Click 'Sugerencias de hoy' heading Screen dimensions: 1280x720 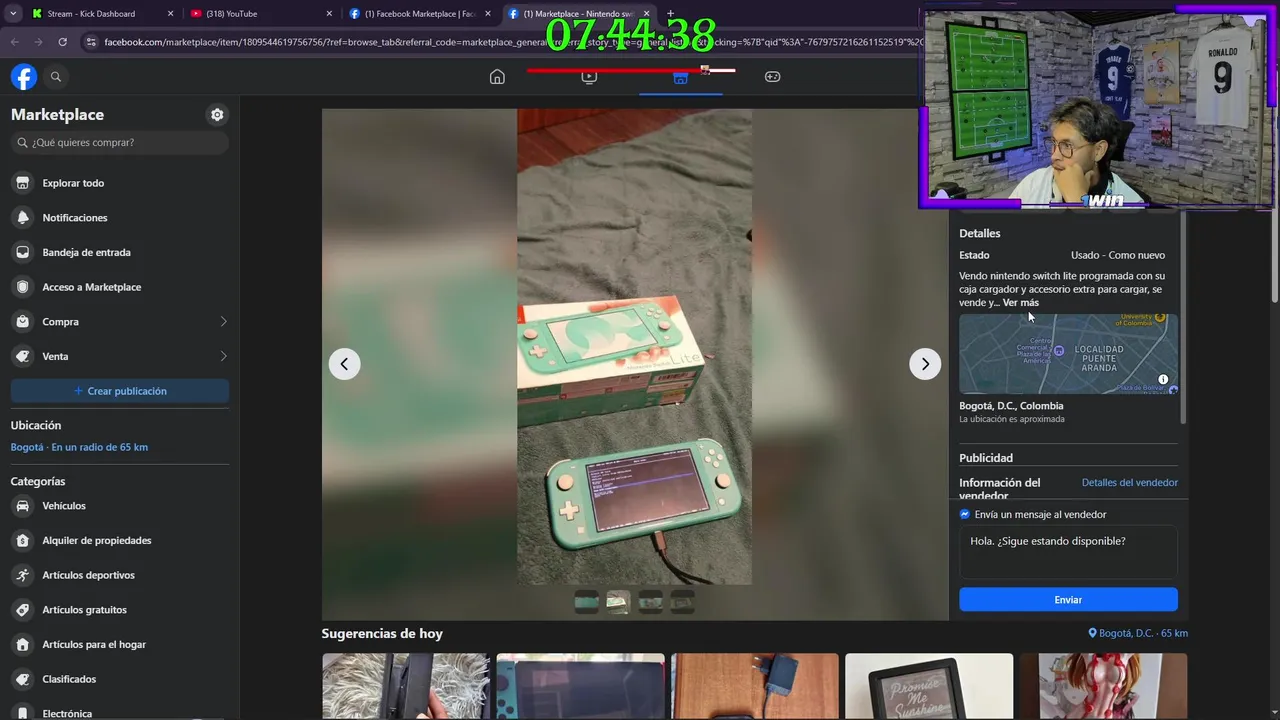point(382,634)
